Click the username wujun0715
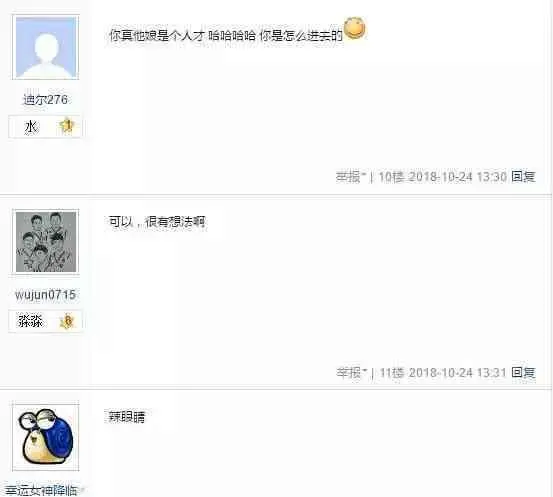This screenshot has height=497, width=553. point(45,295)
